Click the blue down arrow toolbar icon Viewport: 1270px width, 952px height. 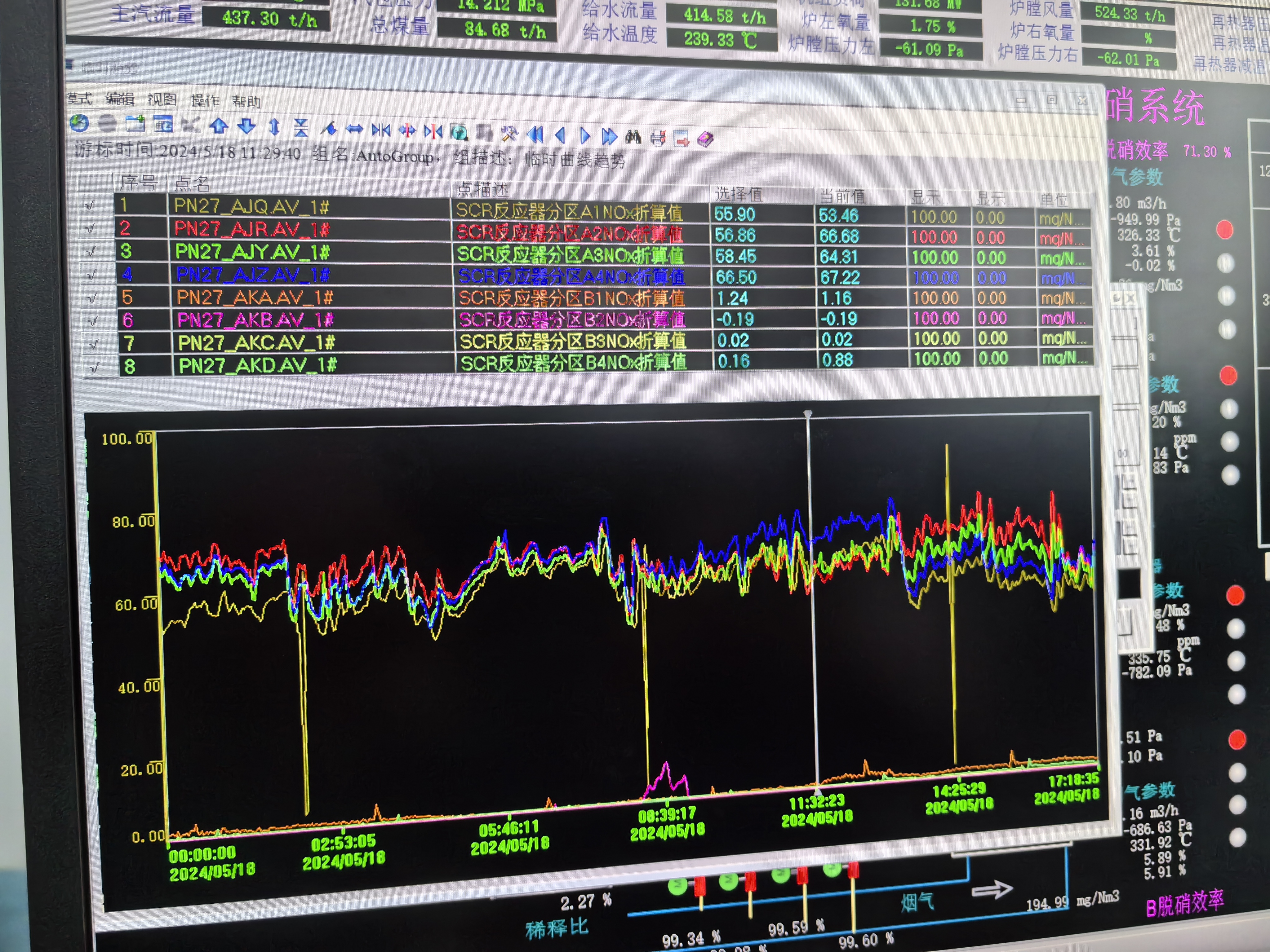tap(246, 126)
